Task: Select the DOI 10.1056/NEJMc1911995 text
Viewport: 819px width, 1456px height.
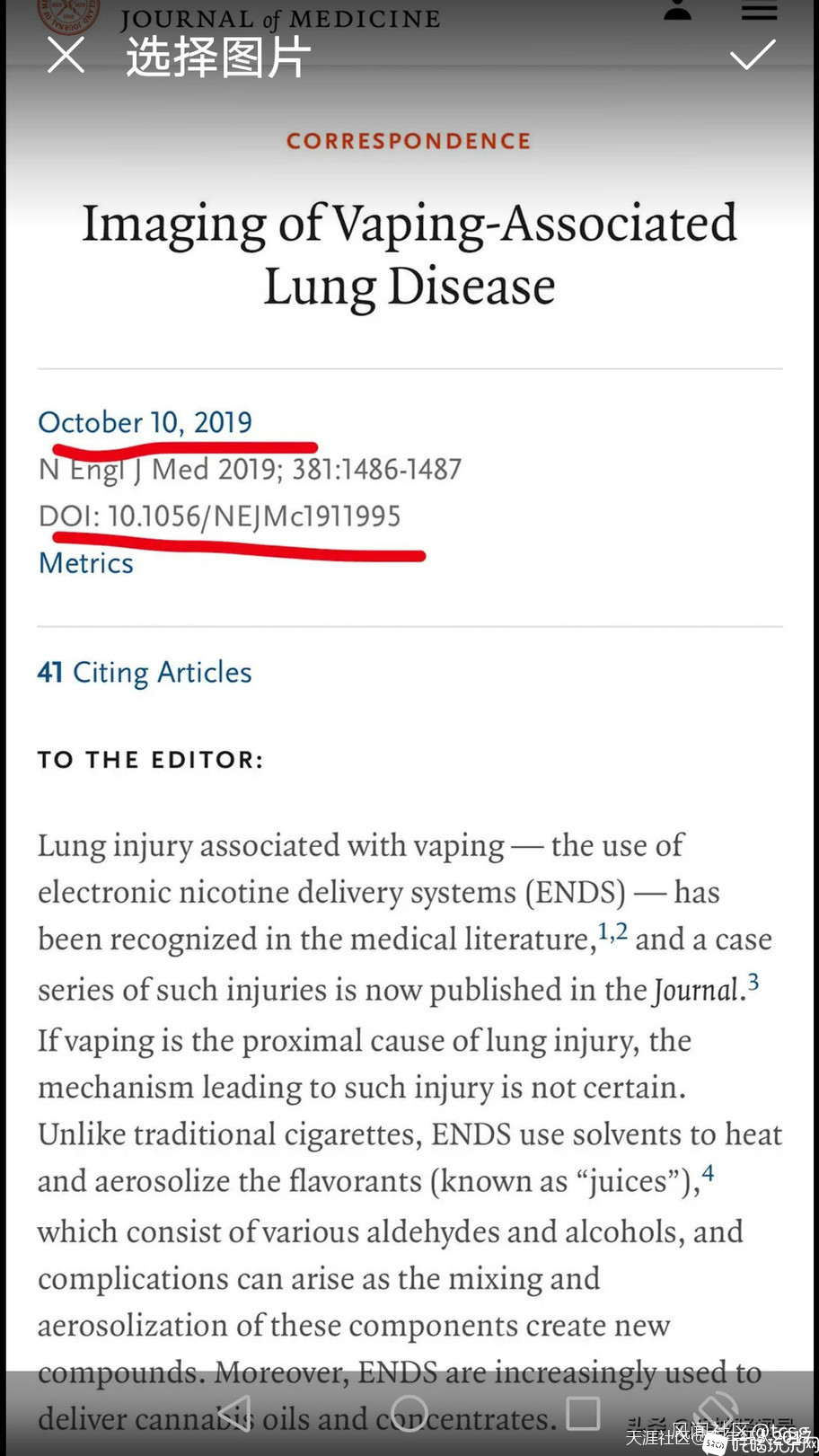Action: click(x=219, y=516)
